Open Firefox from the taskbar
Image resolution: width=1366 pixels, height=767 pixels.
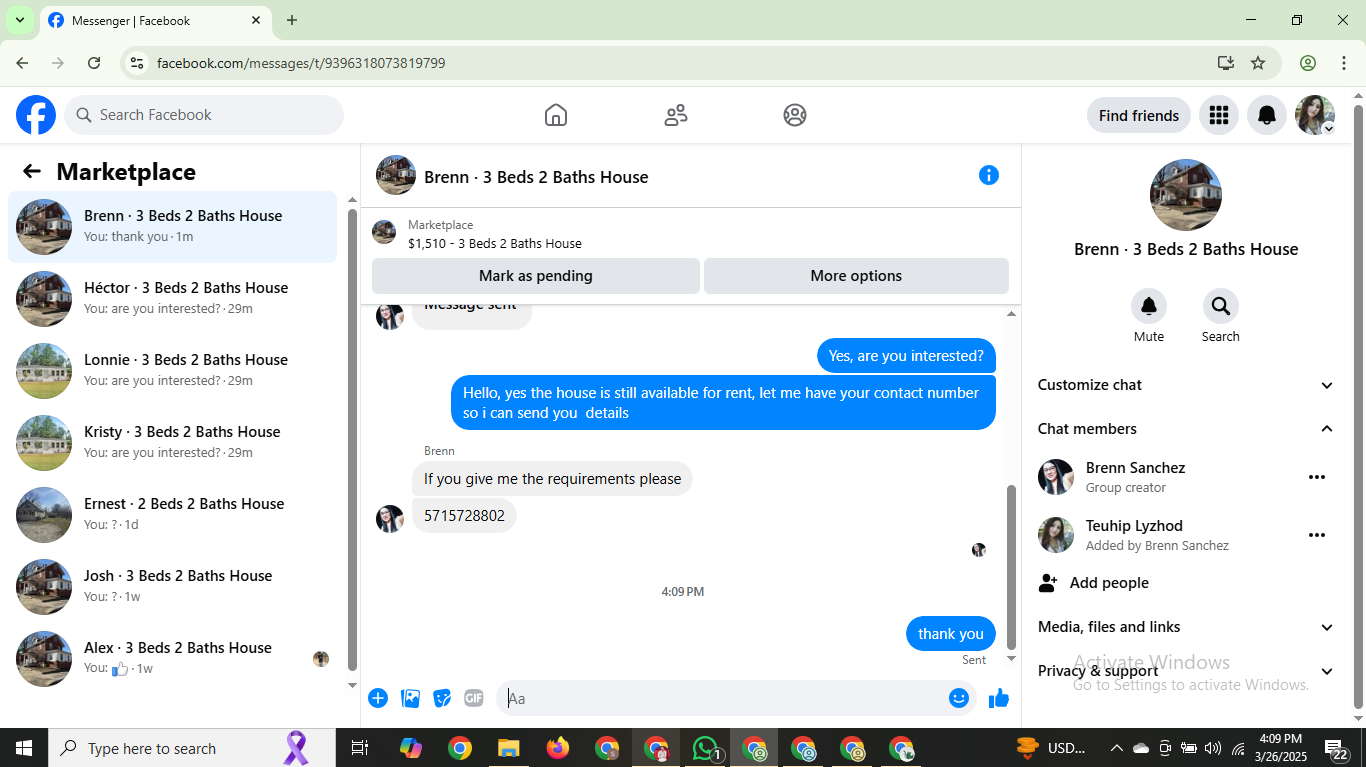pyautogui.click(x=558, y=748)
